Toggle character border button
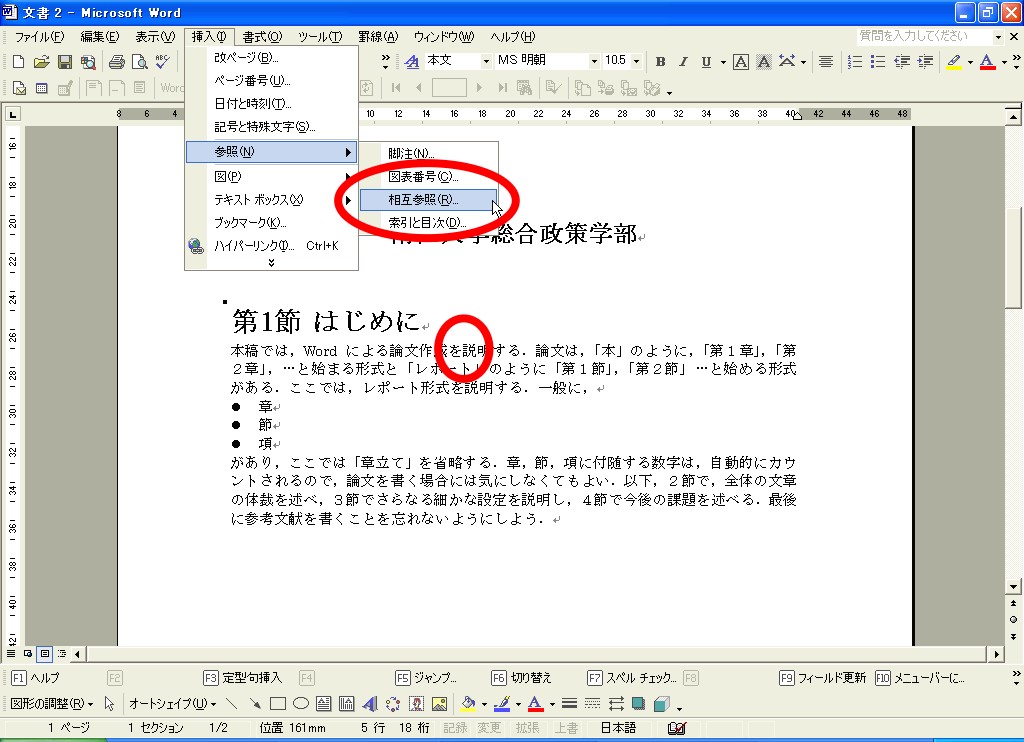Image resolution: width=1024 pixels, height=742 pixels. point(741,61)
